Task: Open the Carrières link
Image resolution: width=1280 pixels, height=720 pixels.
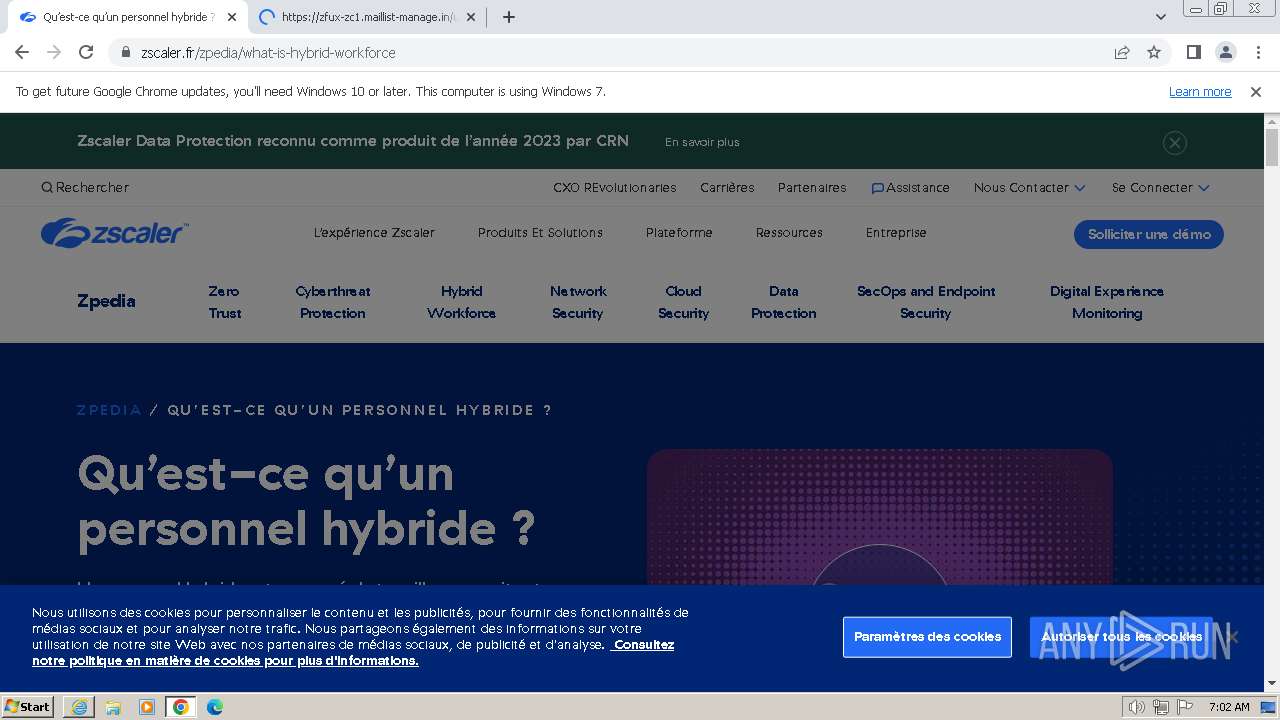Action: [727, 187]
